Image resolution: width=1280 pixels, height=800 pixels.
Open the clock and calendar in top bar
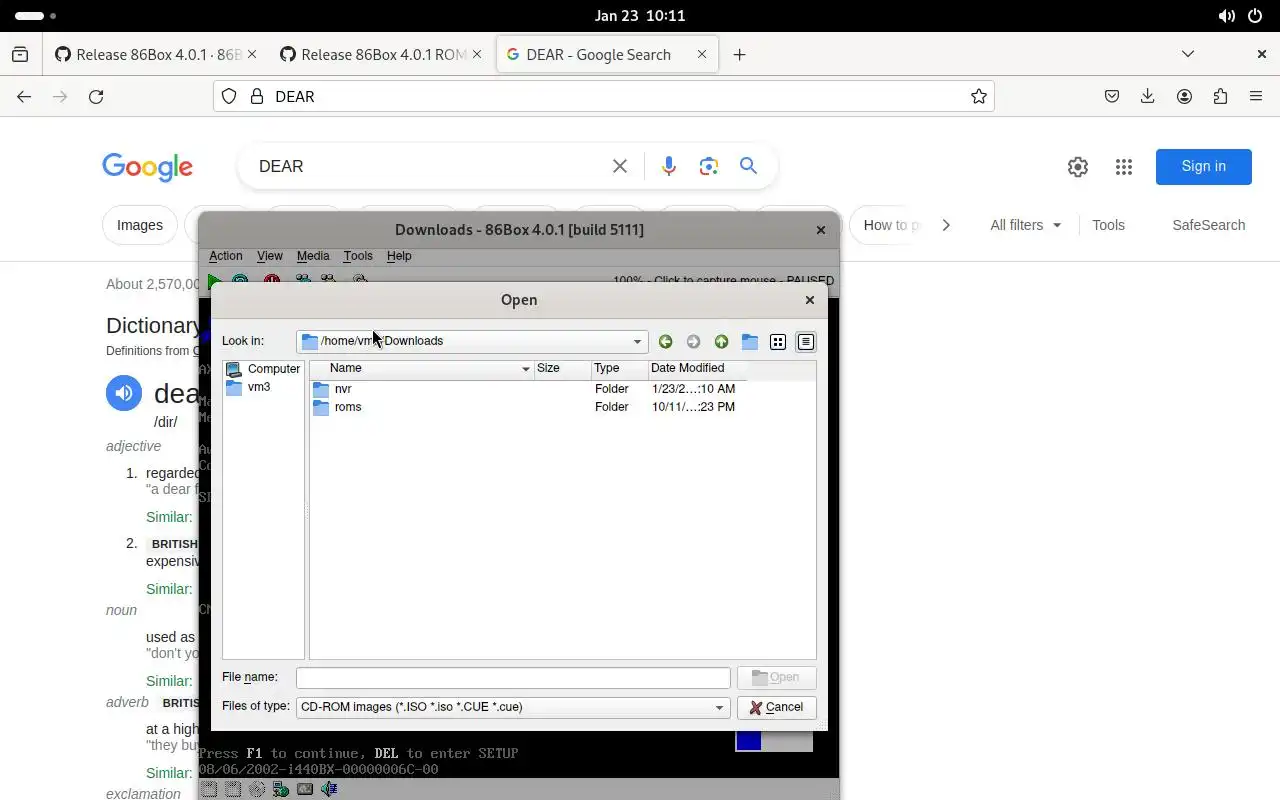(639, 16)
